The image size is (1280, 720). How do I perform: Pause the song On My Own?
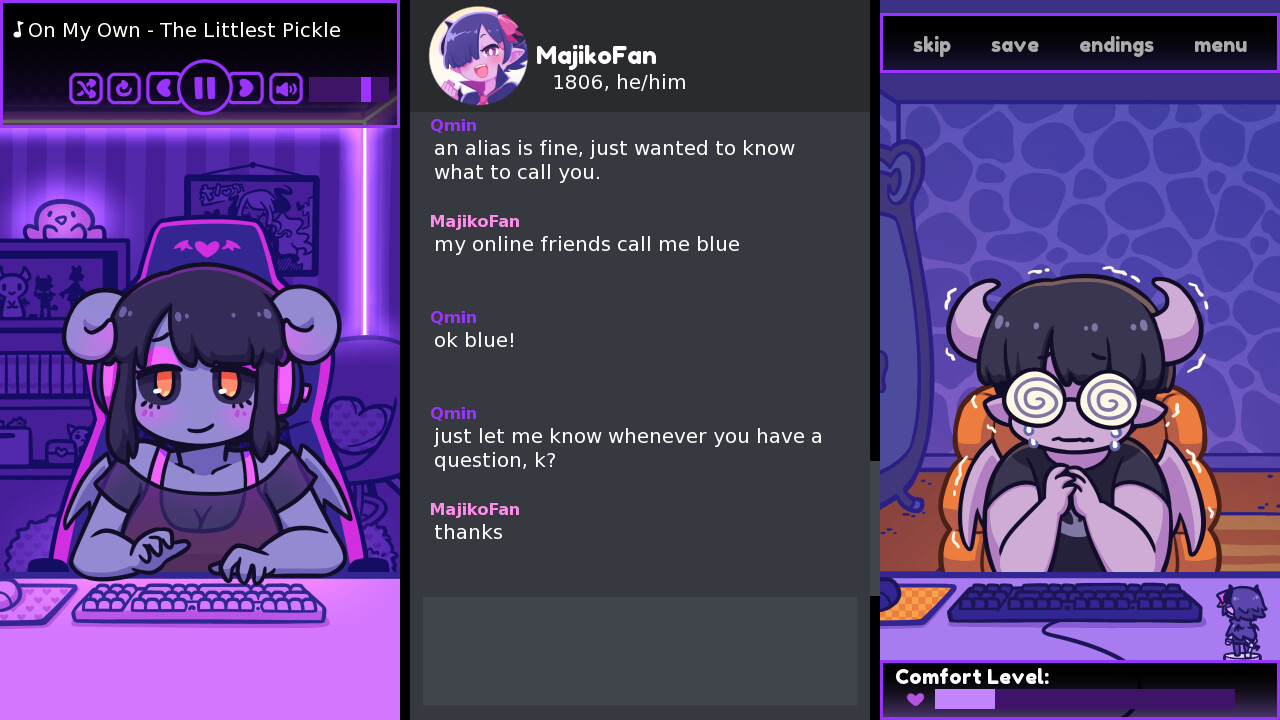(205, 88)
